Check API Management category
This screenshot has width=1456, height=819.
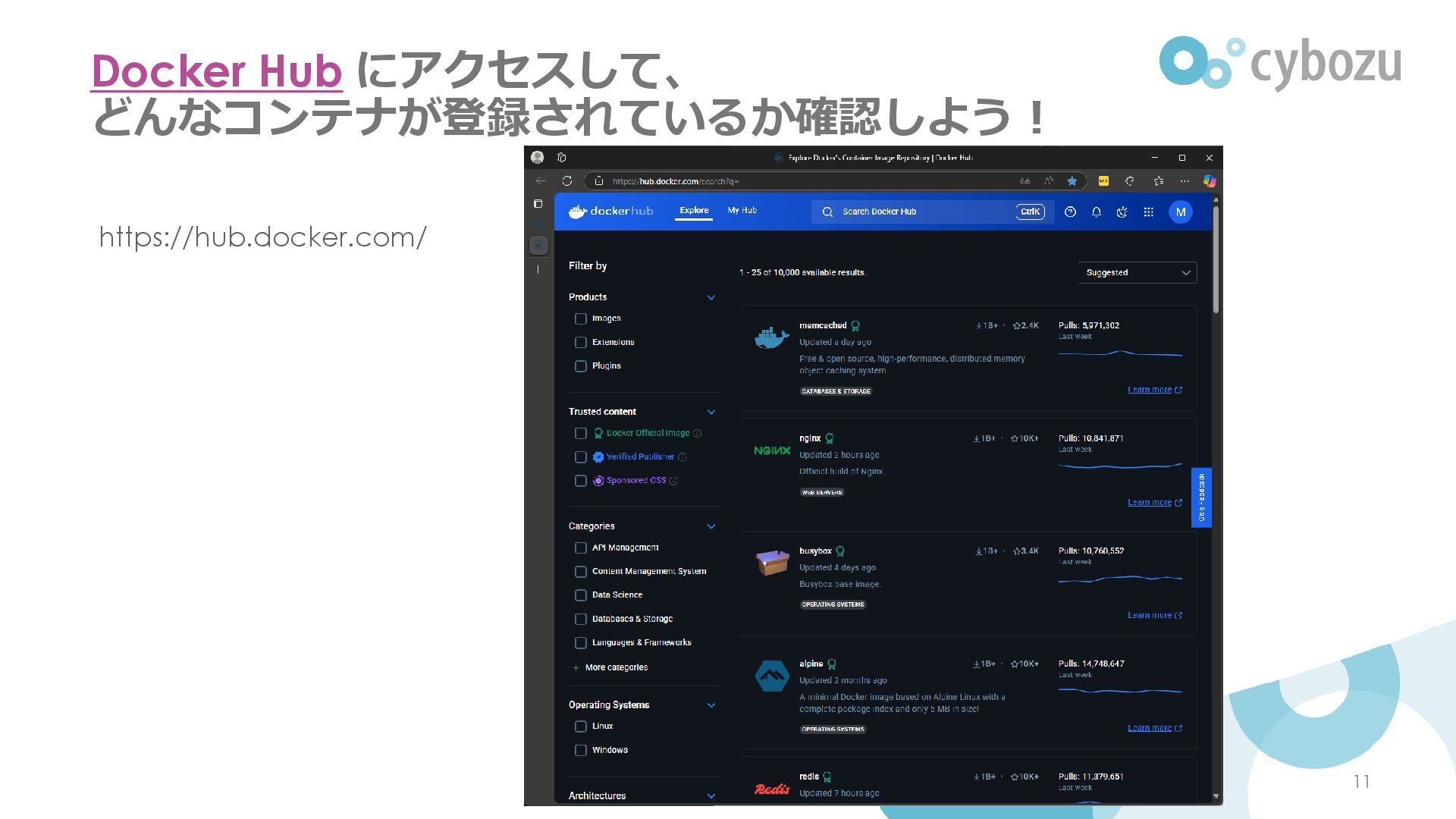point(581,548)
